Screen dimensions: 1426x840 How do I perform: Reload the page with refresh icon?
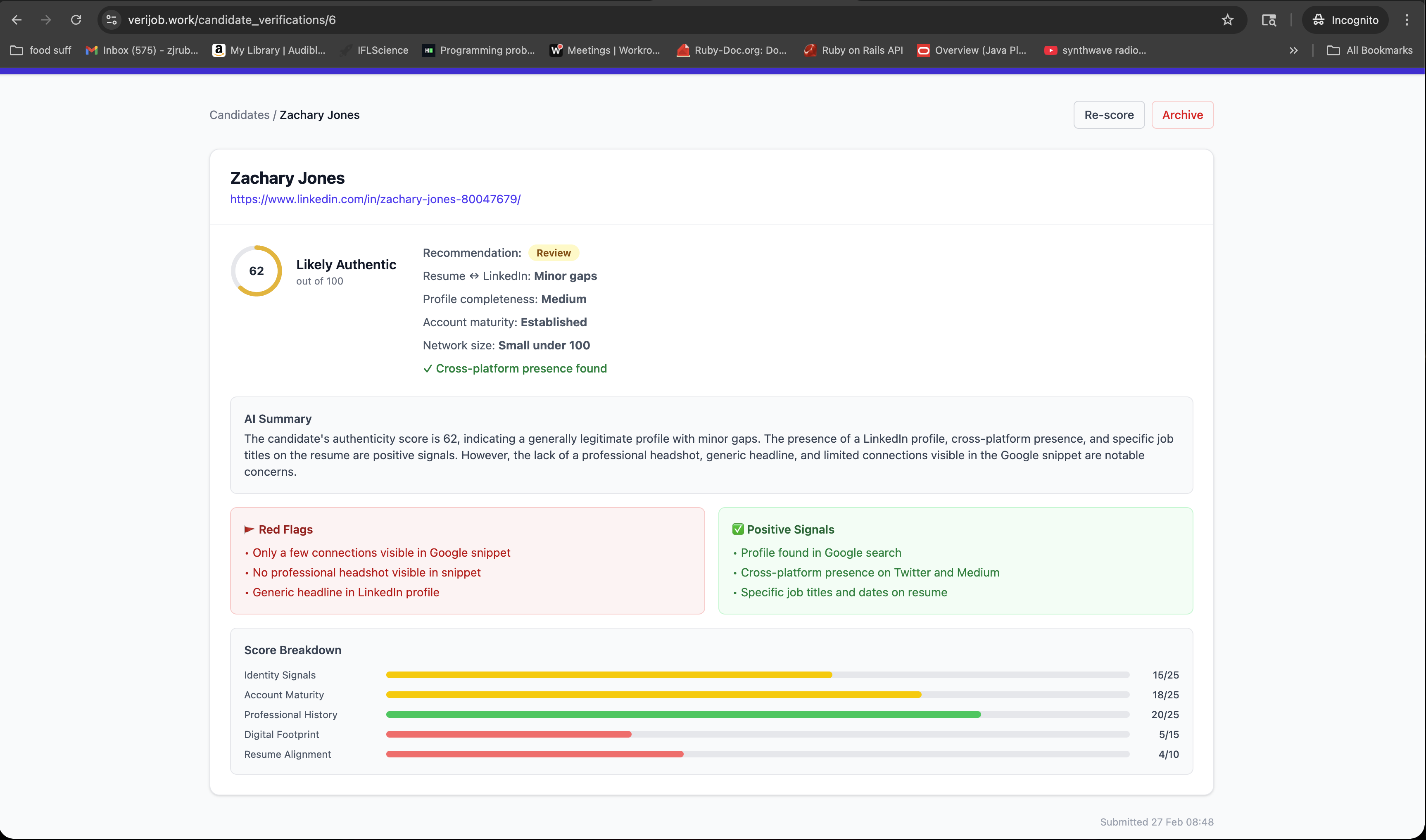[76, 20]
